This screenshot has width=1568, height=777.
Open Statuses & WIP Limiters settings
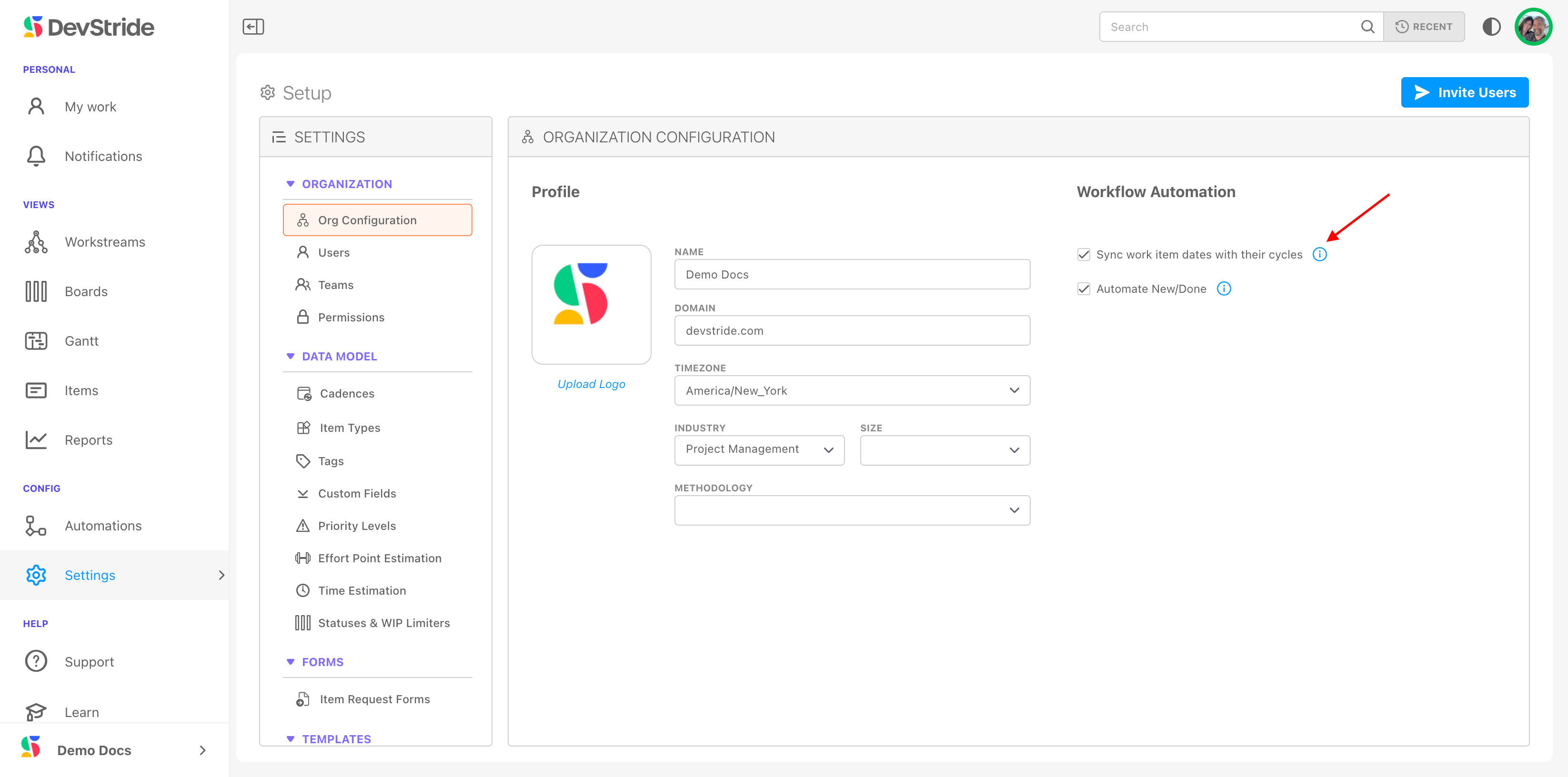[383, 623]
